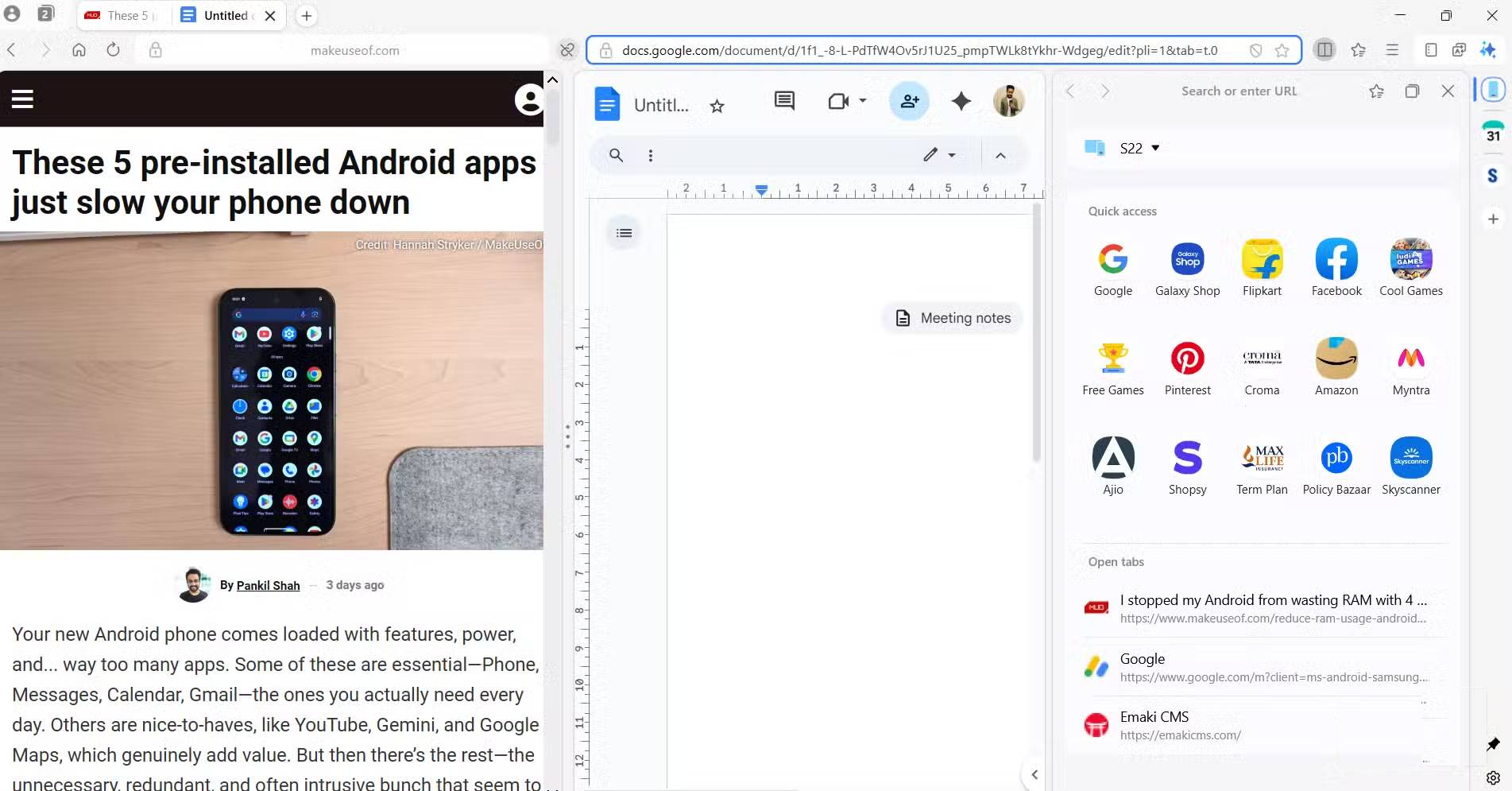Screen dimensions: 1512x791
Task: Open the MakeUseOf user account icon
Action: [x=528, y=99]
